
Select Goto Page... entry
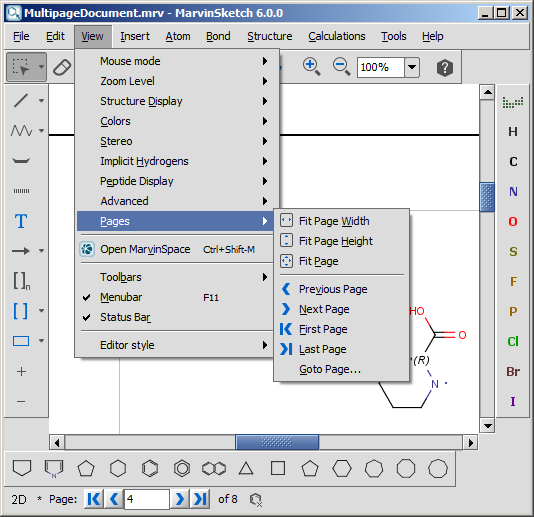coord(341,369)
